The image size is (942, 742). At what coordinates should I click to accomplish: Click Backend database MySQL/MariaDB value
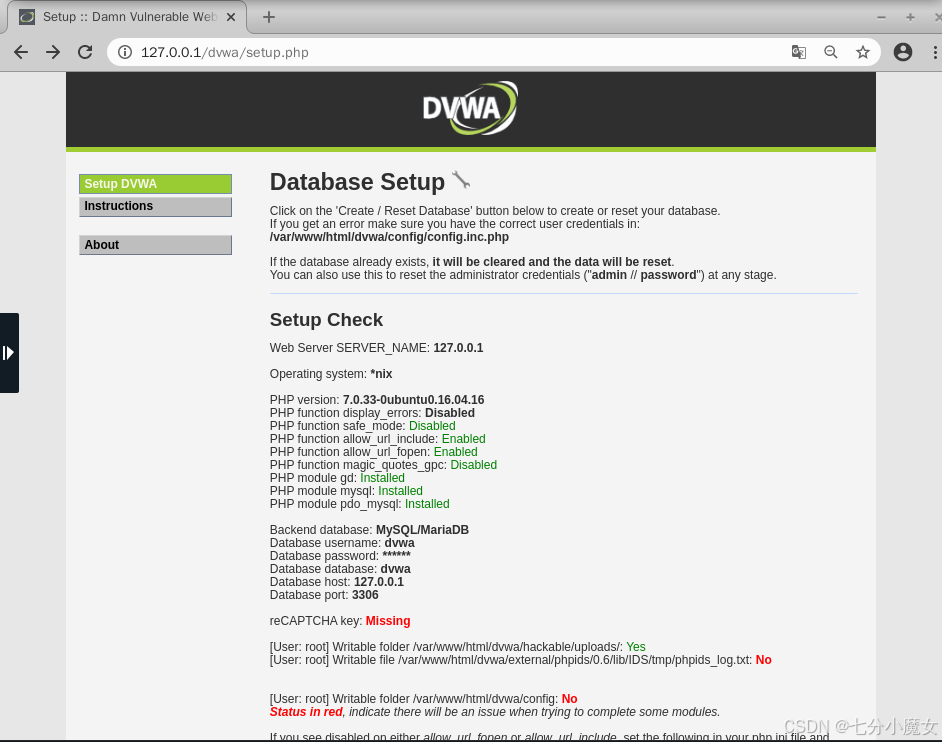click(x=422, y=530)
